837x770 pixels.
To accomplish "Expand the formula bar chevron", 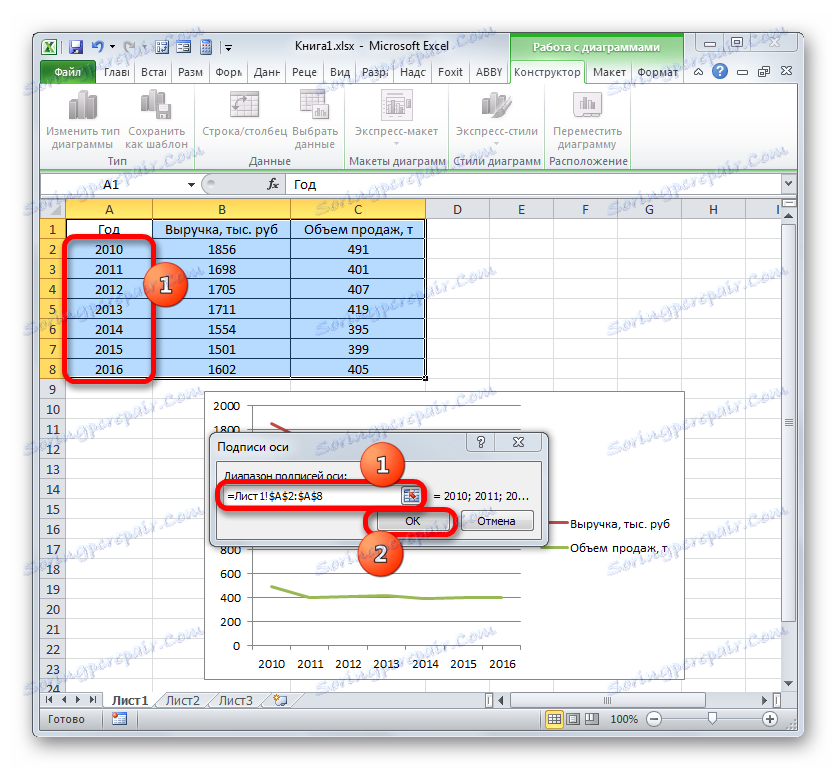I will pos(788,183).
